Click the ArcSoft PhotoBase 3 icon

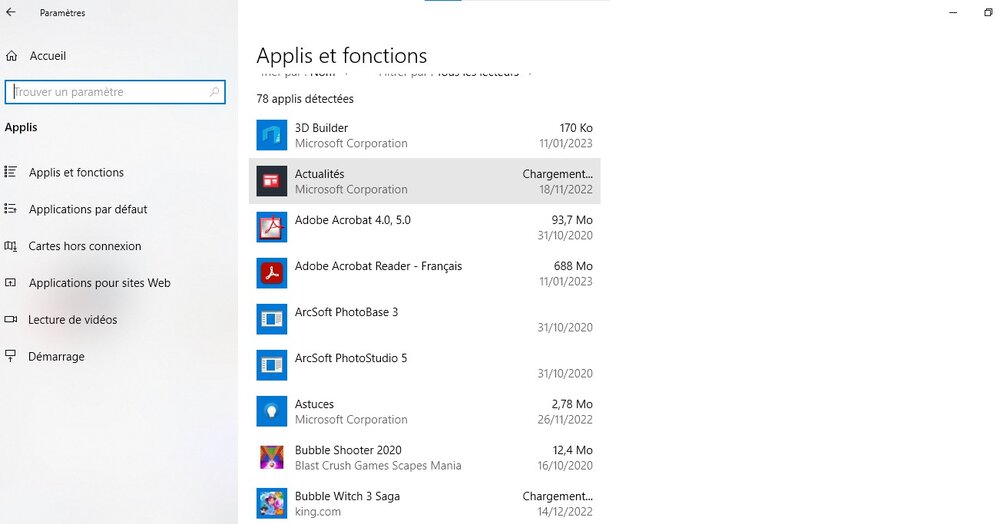coord(272,319)
